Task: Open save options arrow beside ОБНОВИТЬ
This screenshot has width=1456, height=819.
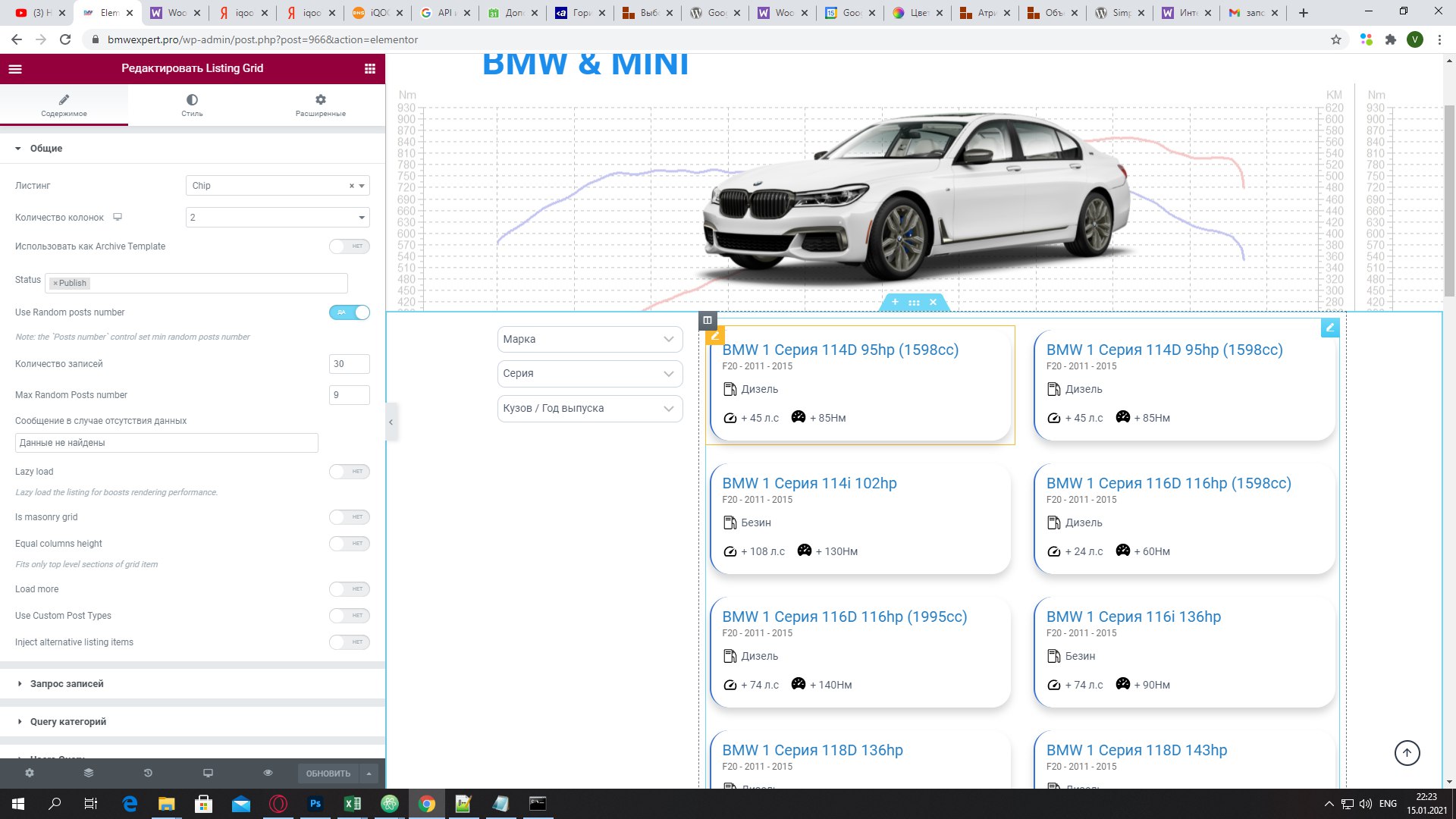Action: tap(369, 773)
